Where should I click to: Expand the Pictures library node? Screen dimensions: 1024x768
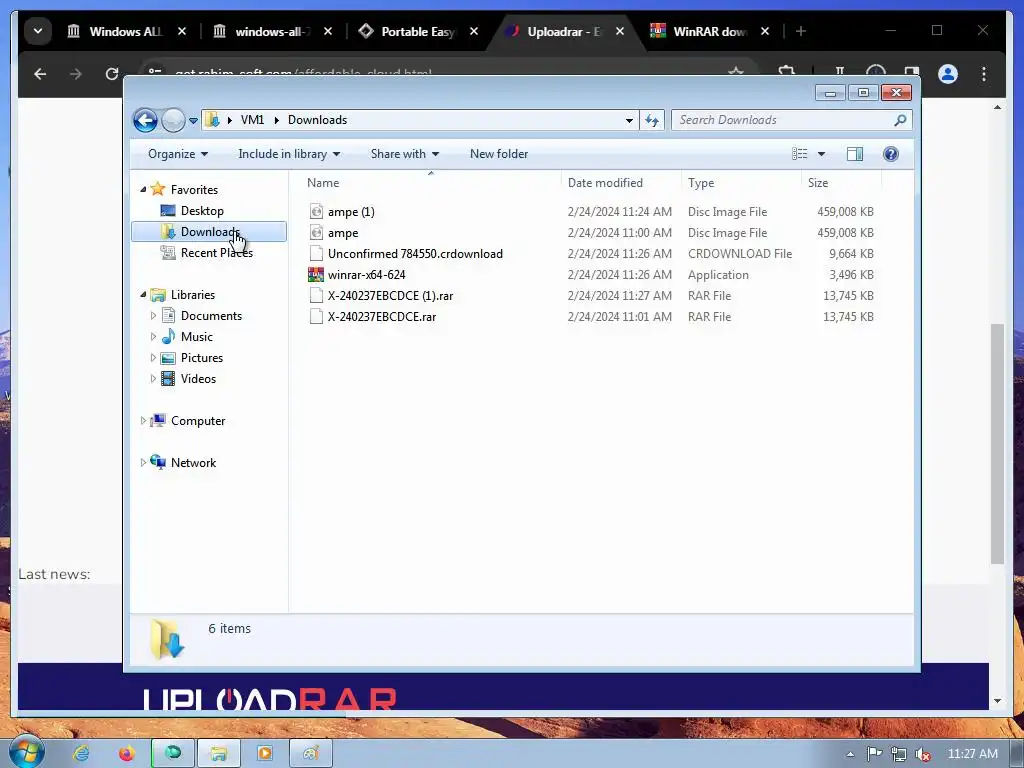pyautogui.click(x=153, y=358)
